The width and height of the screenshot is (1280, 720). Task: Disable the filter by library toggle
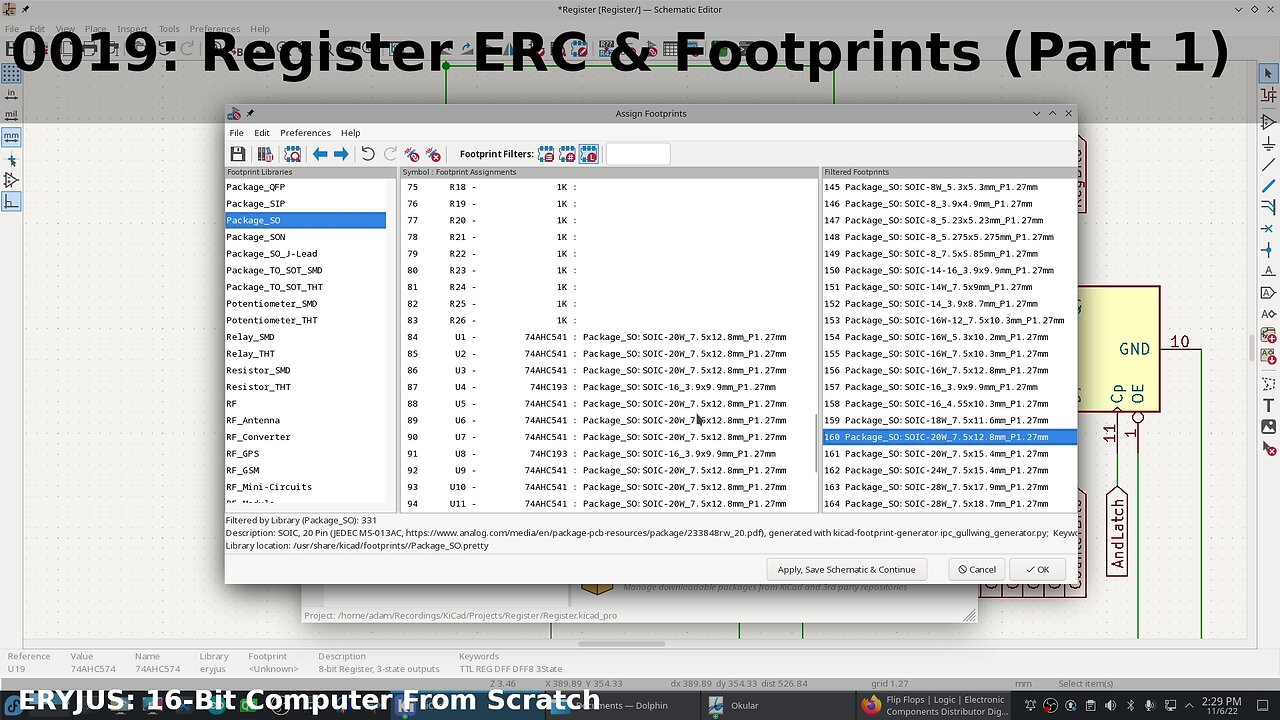pos(589,154)
